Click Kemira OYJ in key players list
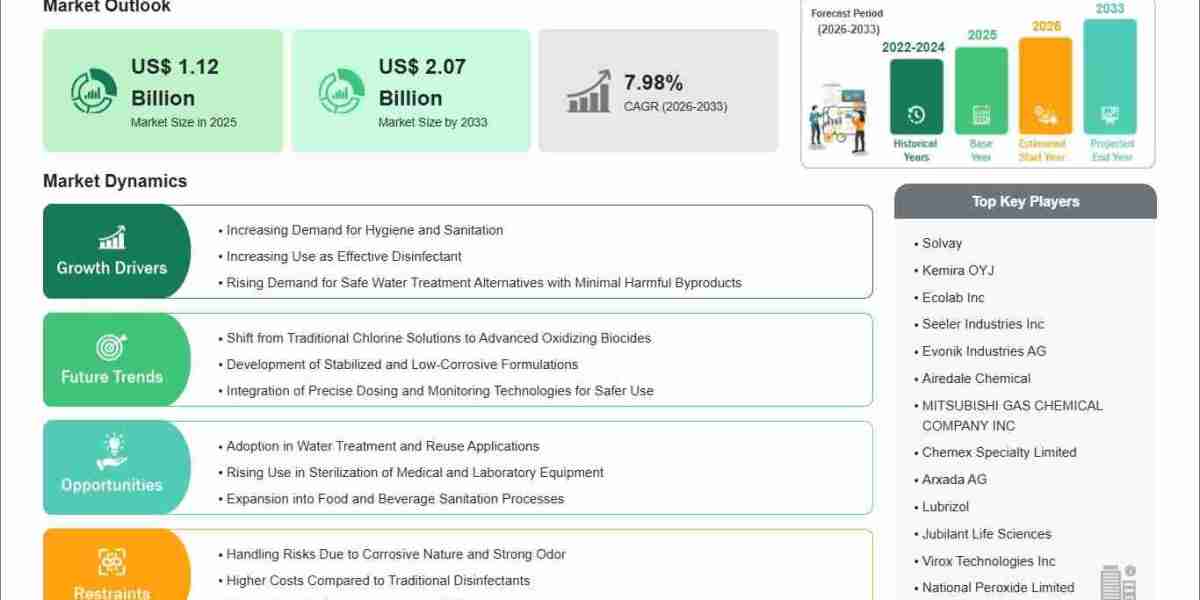1200x600 pixels. pyautogui.click(x=958, y=270)
